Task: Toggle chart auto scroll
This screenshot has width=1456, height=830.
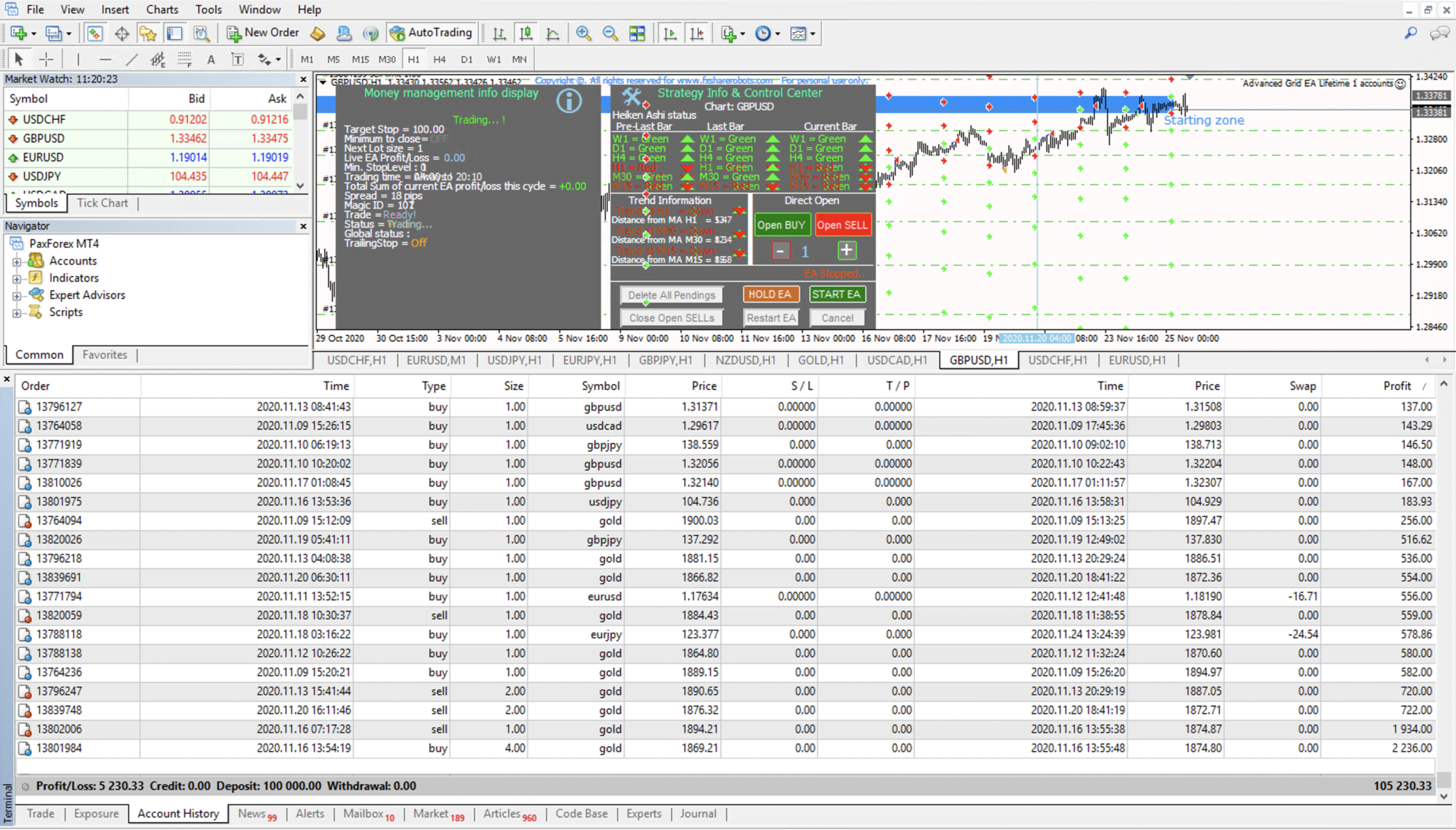Action: pos(671,33)
